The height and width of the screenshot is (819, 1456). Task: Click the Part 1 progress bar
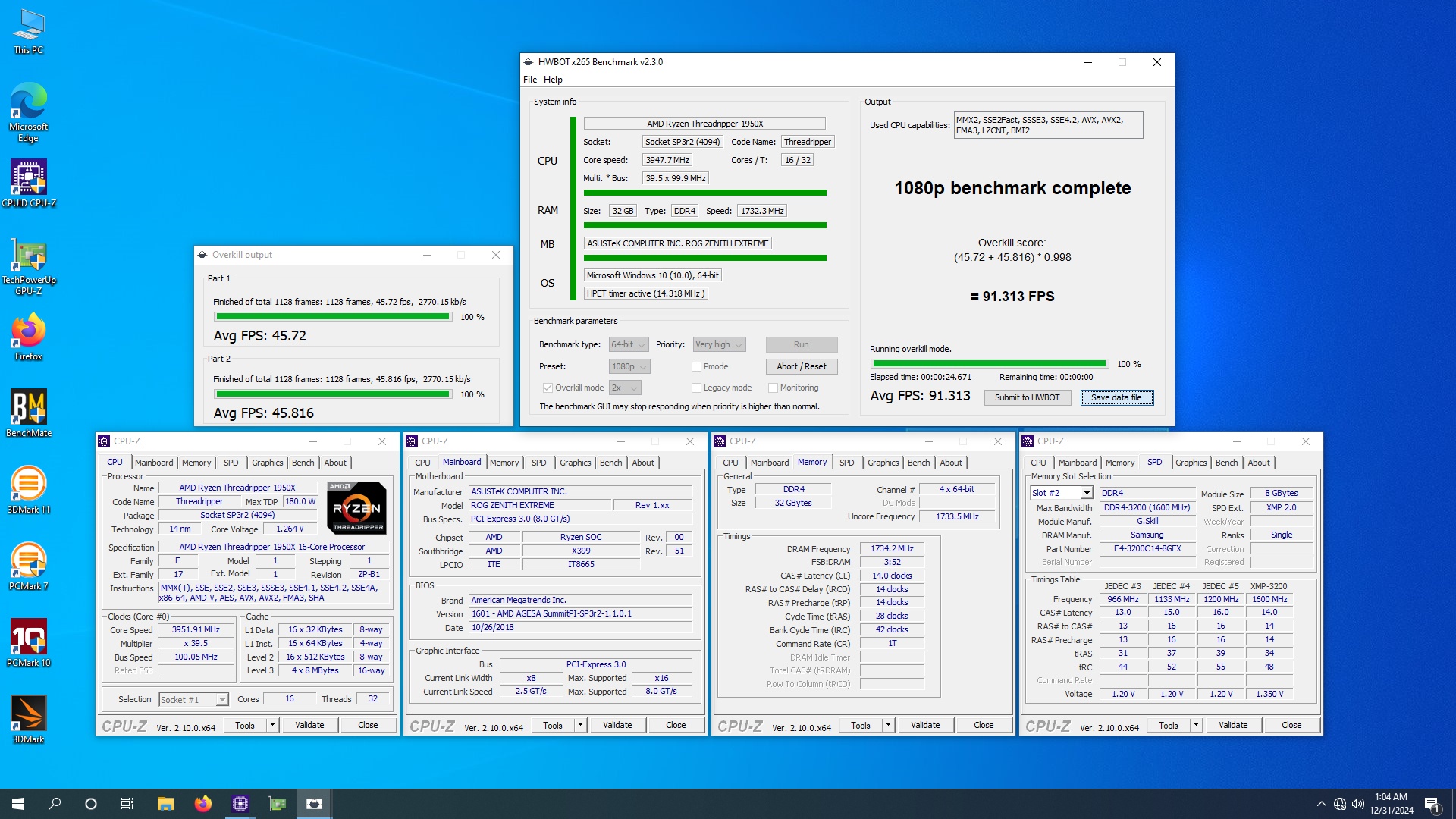coord(333,317)
